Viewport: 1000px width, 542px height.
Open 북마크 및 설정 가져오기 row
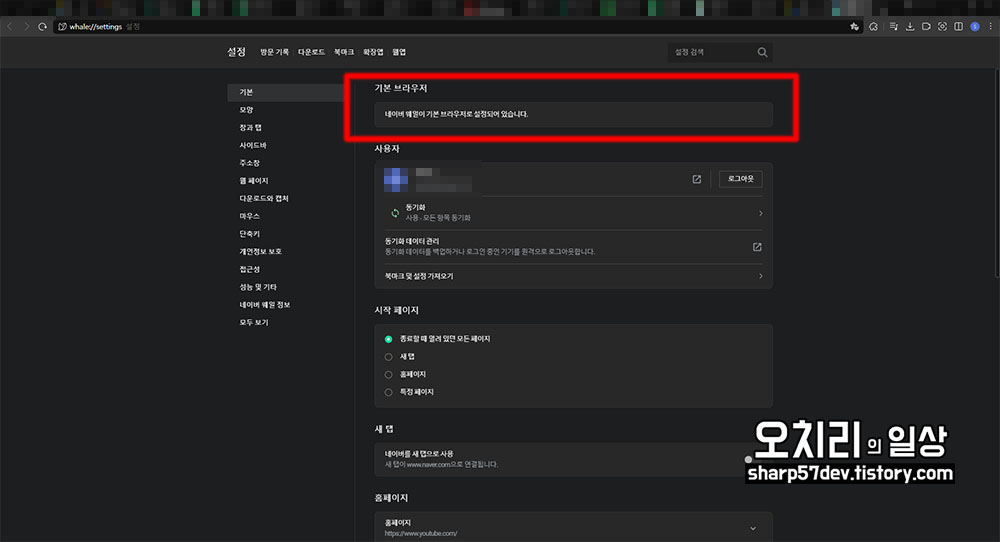pyautogui.click(x=573, y=276)
